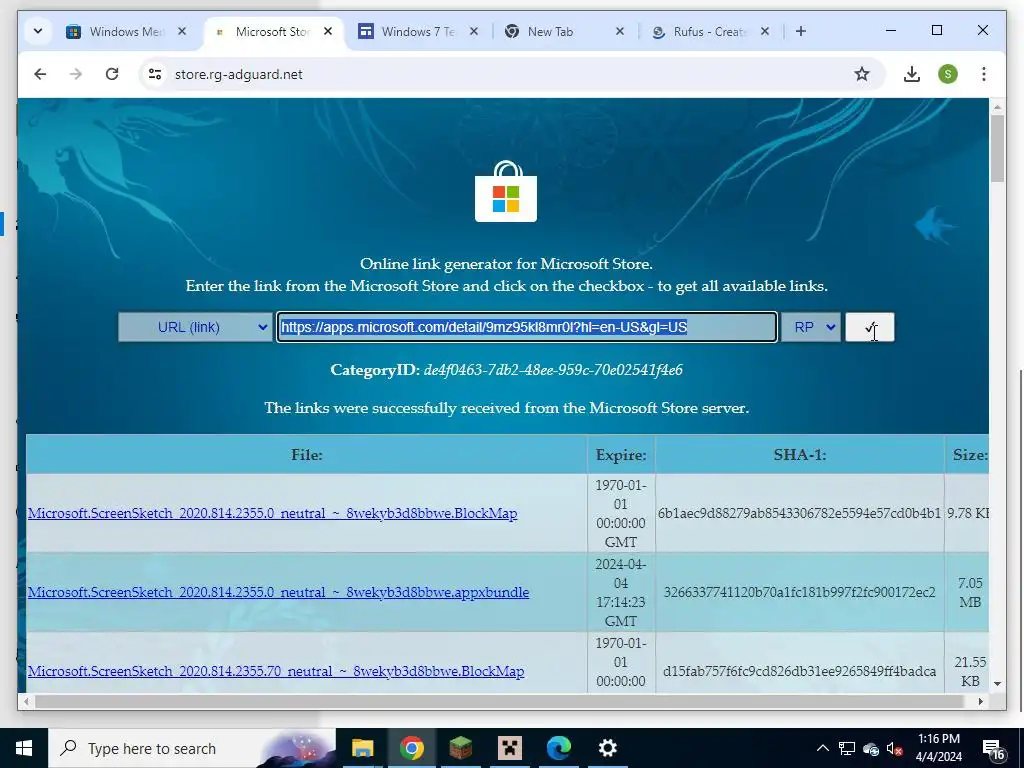The width and height of the screenshot is (1024, 768).
Task: Open Microsoft Edge from the taskbar
Action: pos(559,748)
